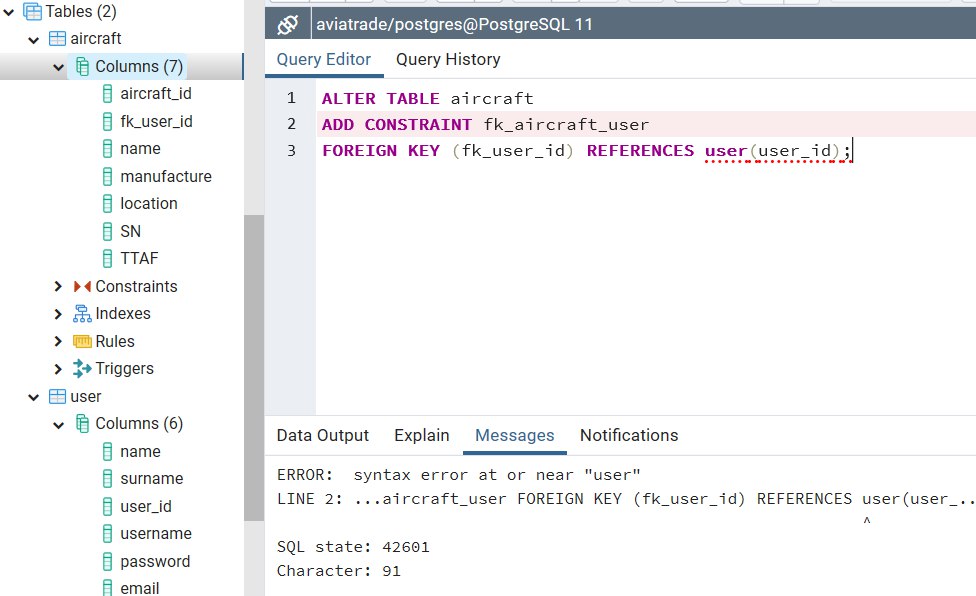Select the email column label
The height and width of the screenshot is (596, 976).
click(x=139, y=588)
